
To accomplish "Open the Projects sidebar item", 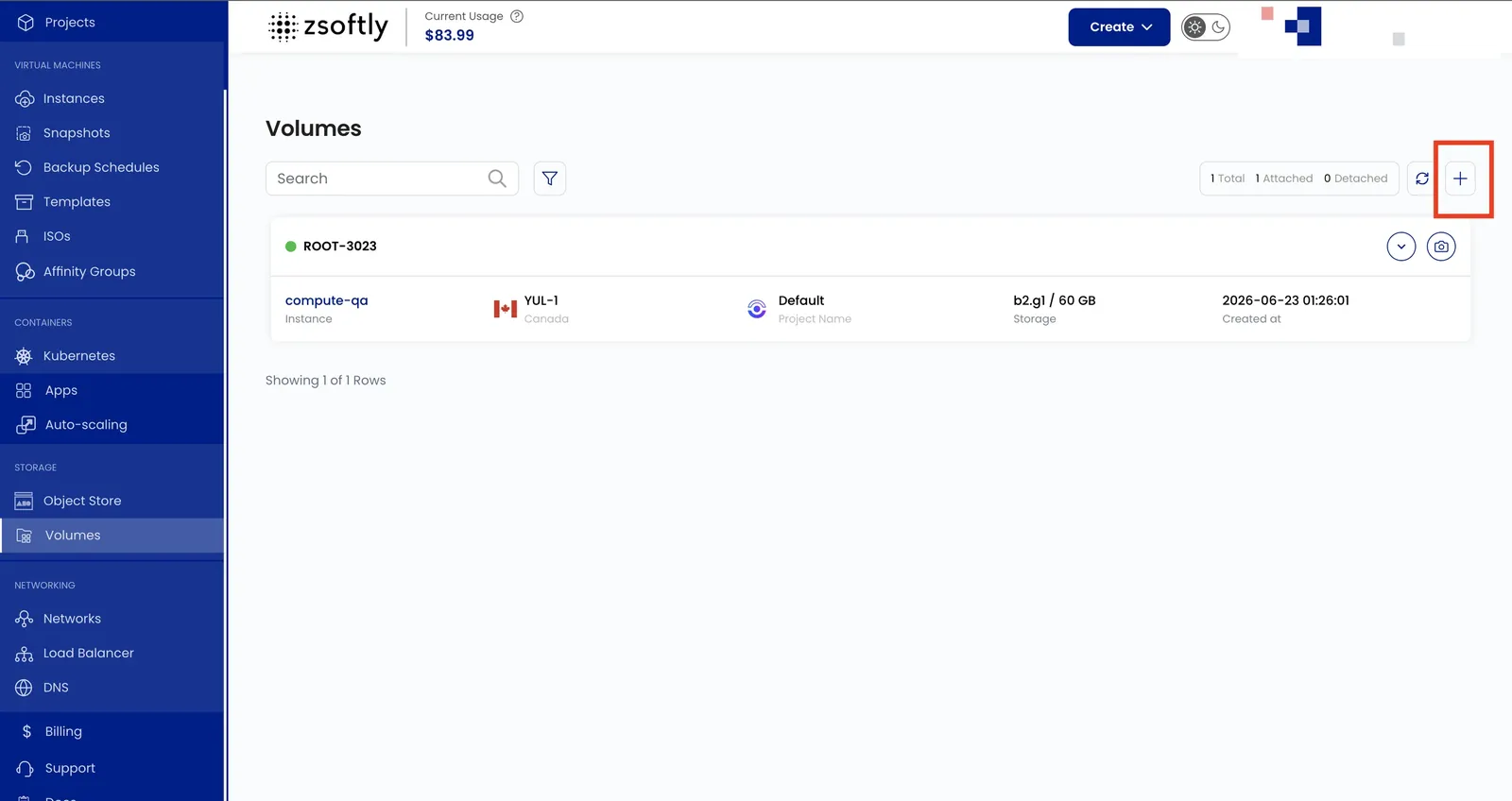I will click(x=112, y=22).
